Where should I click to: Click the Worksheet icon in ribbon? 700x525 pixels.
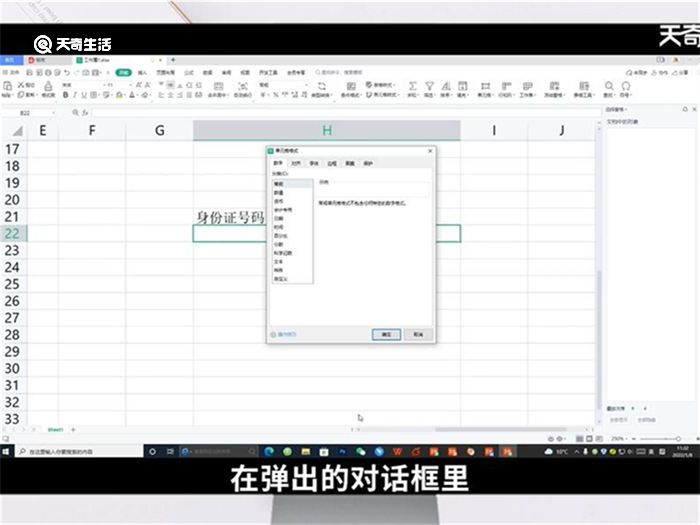(x=528, y=86)
